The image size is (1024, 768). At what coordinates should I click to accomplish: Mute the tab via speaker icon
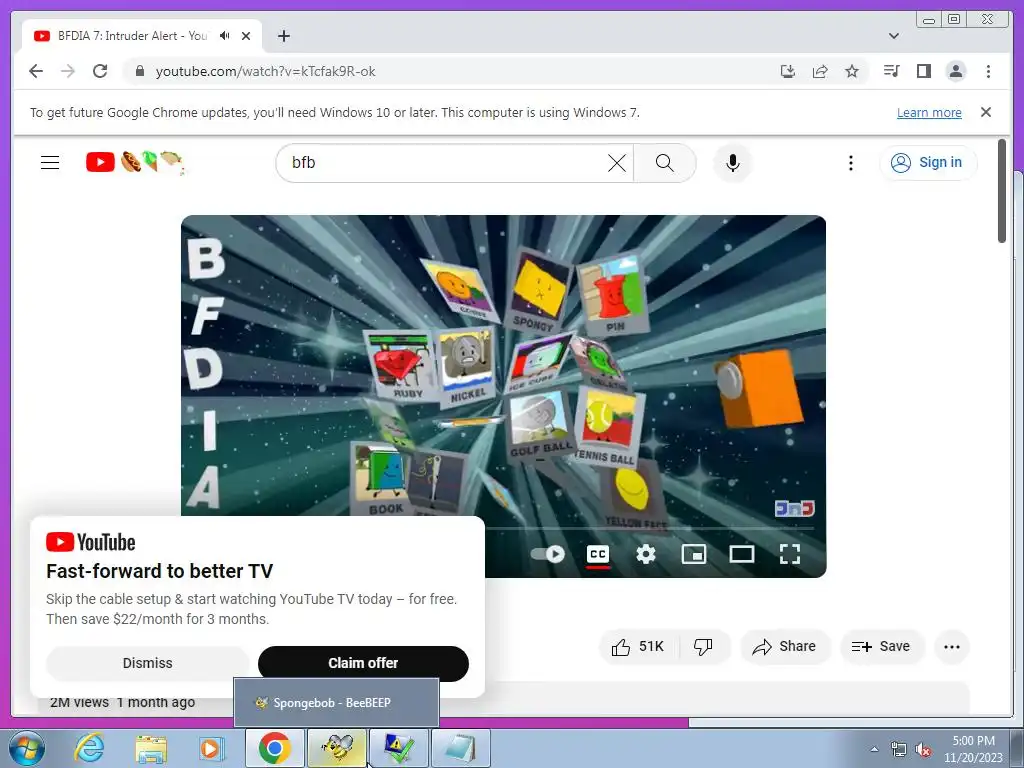[225, 36]
